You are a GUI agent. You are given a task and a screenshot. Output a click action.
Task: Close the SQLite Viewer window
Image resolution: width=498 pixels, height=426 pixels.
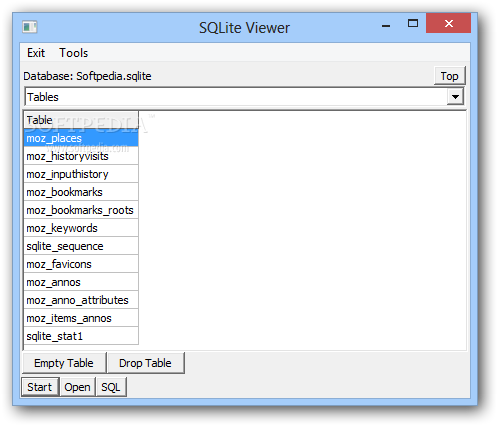pyautogui.click(x=448, y=23)
